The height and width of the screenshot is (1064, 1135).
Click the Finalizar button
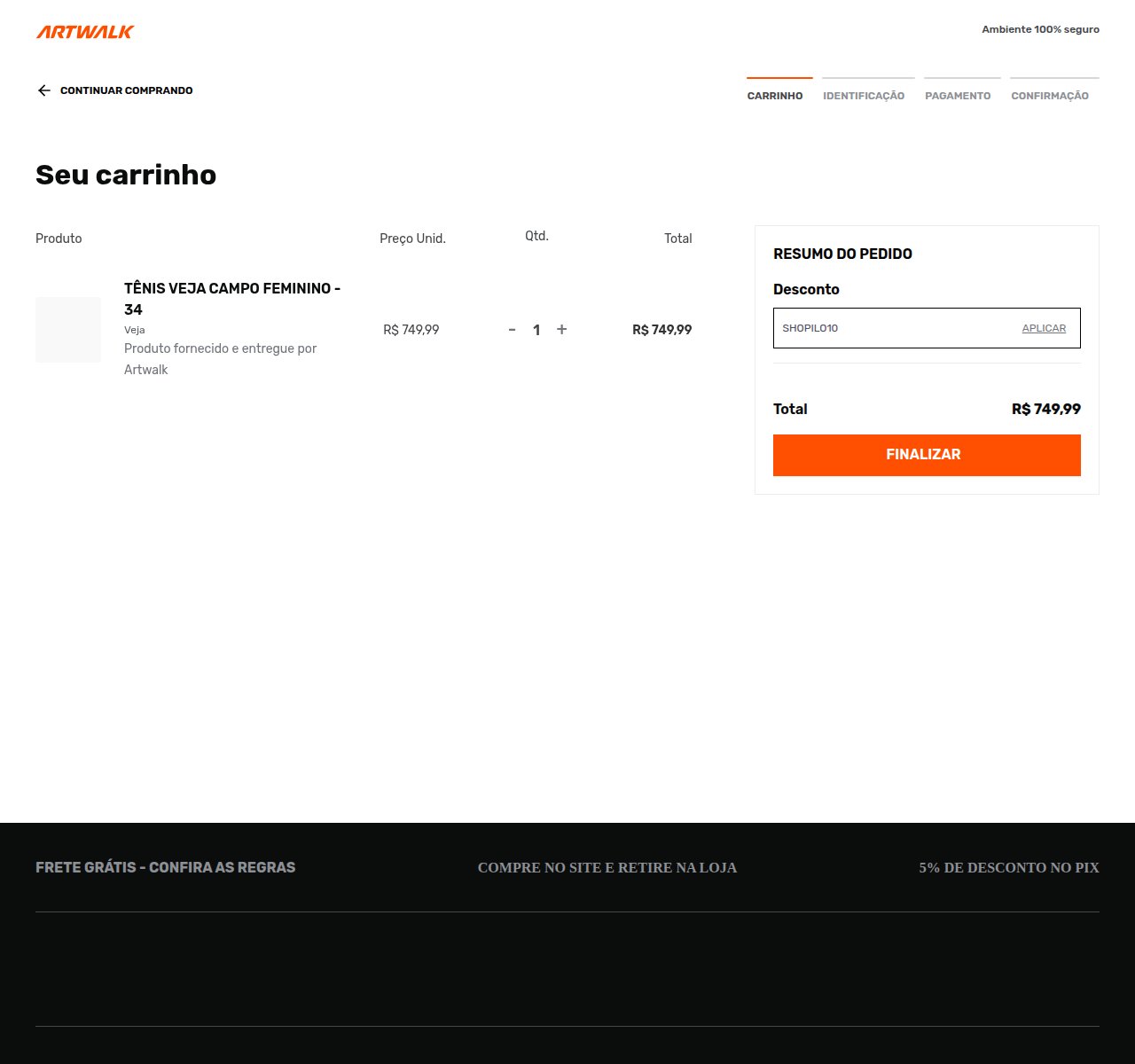[927, 455]
